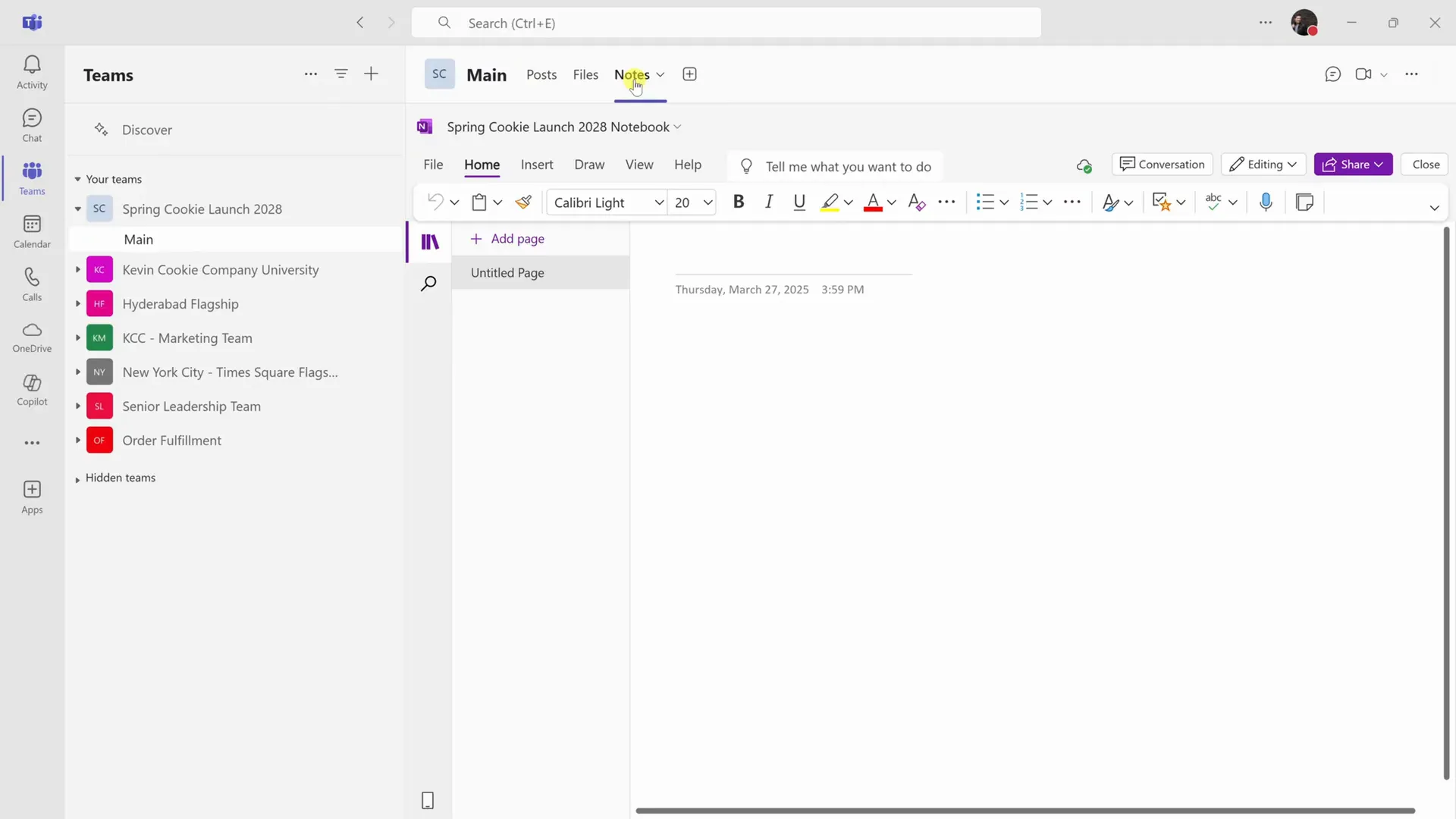Open the notebook search magnifier

coord(428,284)
